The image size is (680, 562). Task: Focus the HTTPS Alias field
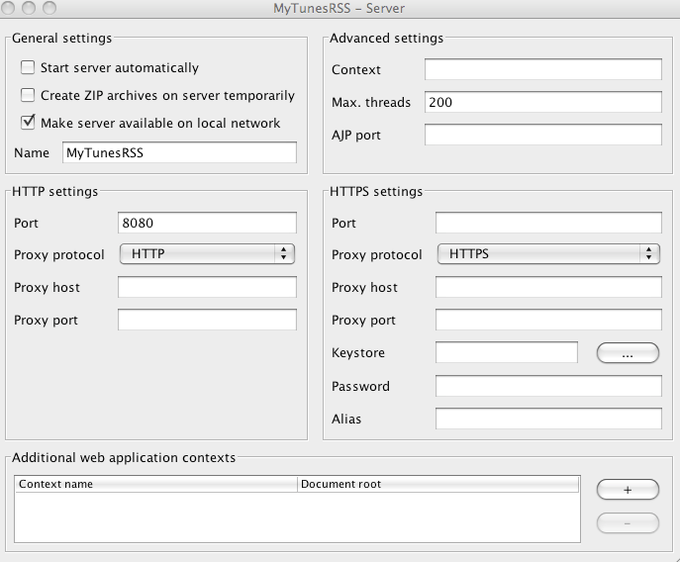[x=548, y=419]
